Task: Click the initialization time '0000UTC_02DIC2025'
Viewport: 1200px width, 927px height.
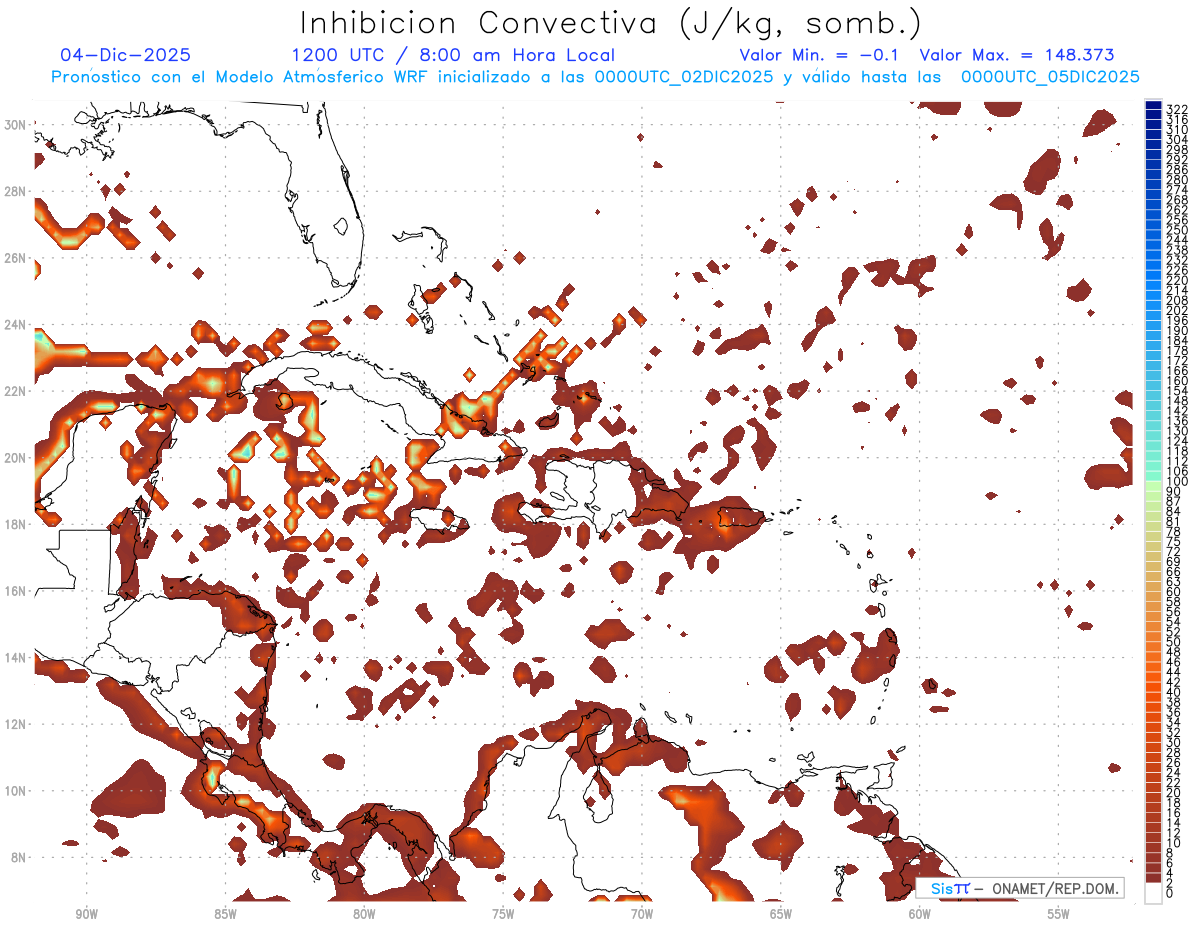Action: tap(684, 77)
